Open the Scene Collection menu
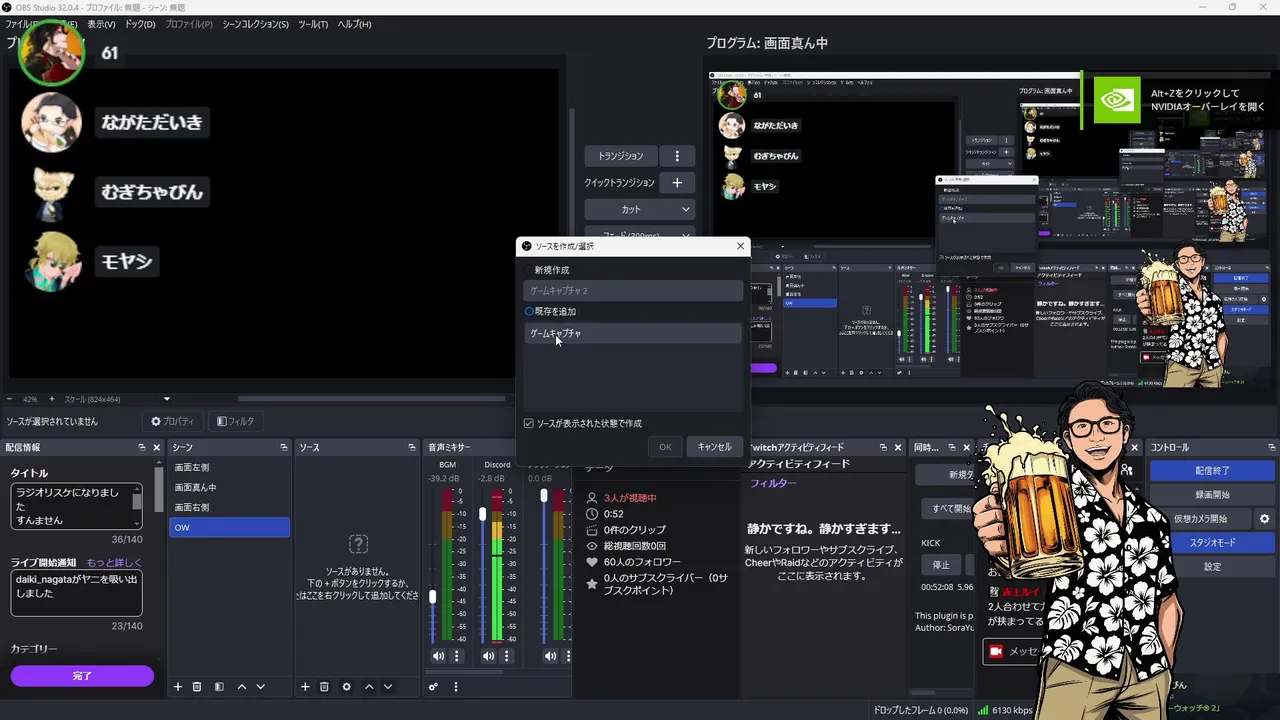Image resolution: width=1280 pixels, height=720 pixels. pos(255,24)
